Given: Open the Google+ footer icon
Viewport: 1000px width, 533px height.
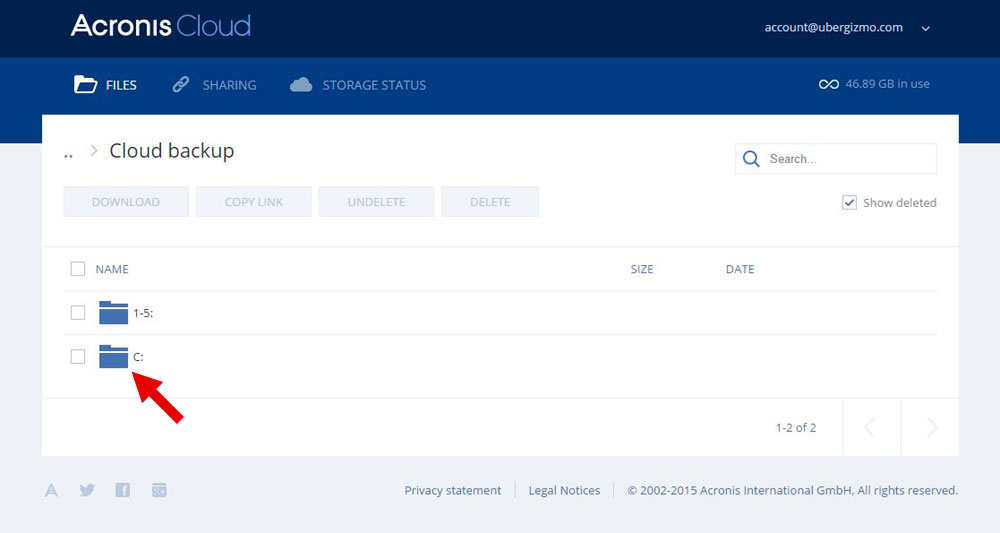Looking at the screenshot, I should 159,490.
